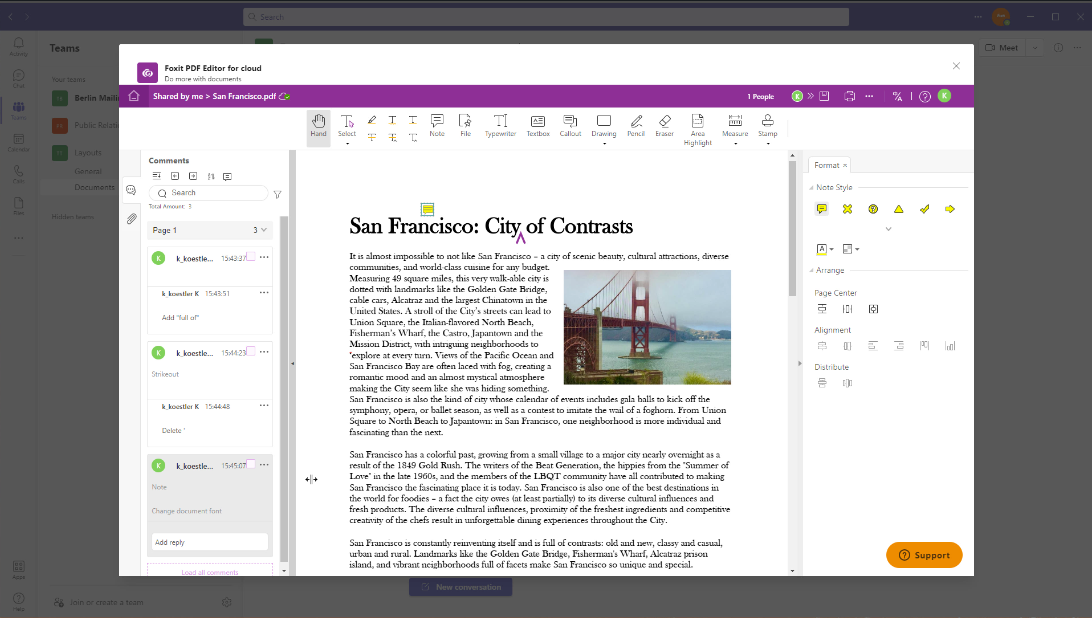
Task: Click the orange Support button
Action: point(924,555)
